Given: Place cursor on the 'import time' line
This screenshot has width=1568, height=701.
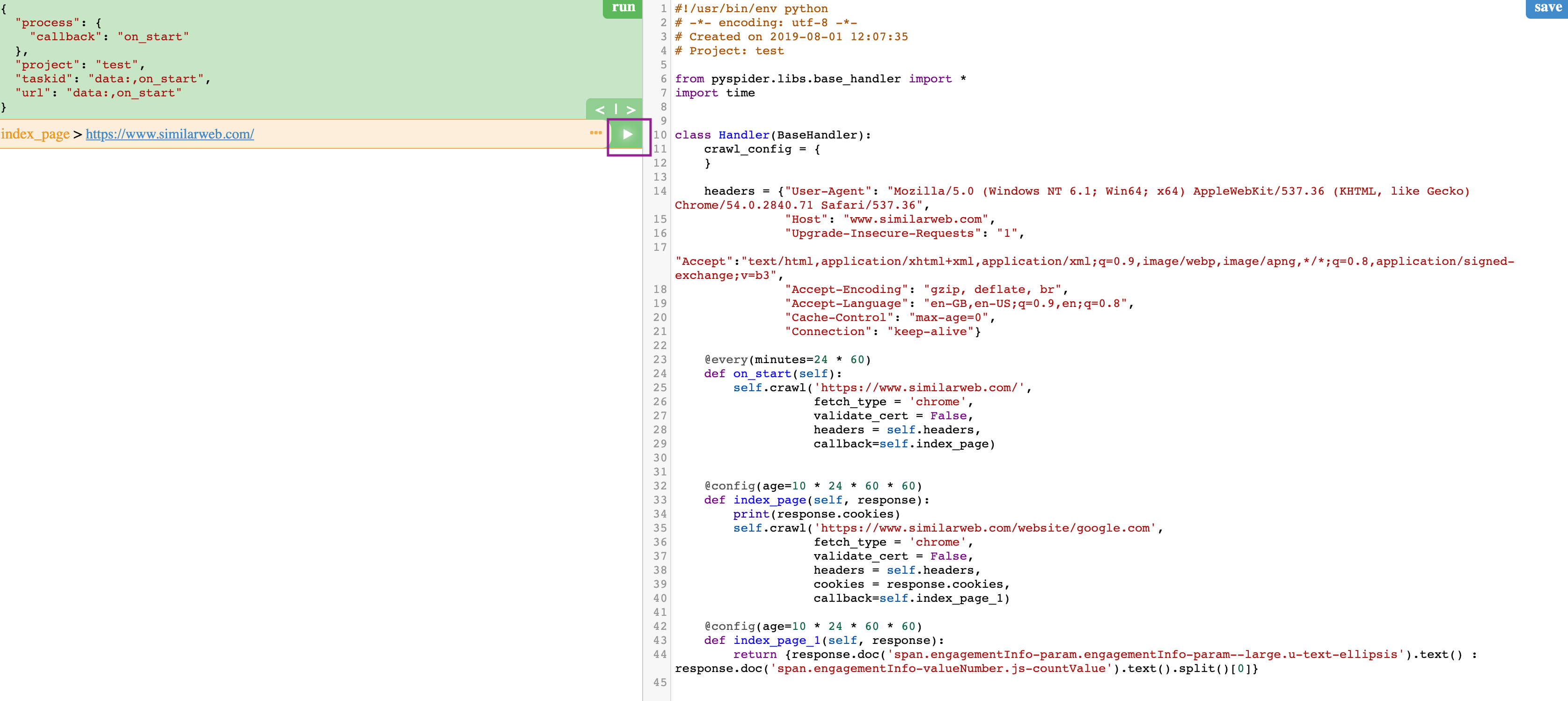Looking at the screenshot, I should coord(715,93).
